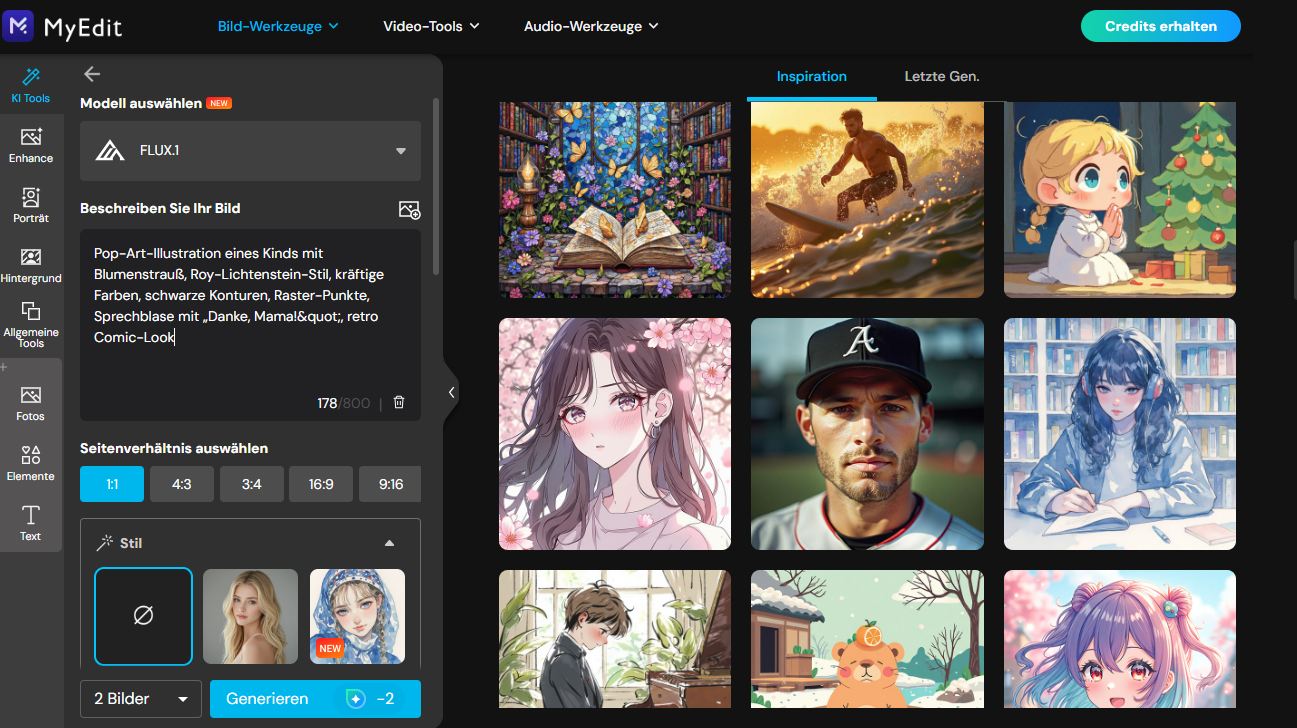Open the 2 Bilder count dropdown
1297x728 pixels.
click(141, 699)
